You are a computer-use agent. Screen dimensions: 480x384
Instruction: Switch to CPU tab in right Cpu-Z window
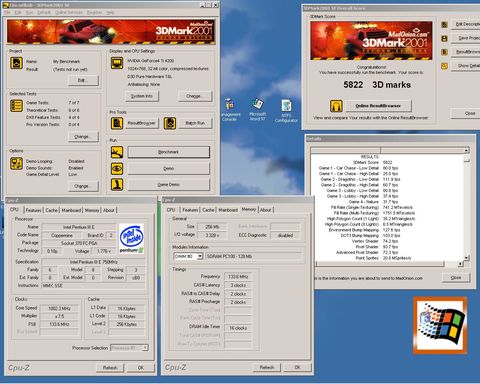coord(171,210)
